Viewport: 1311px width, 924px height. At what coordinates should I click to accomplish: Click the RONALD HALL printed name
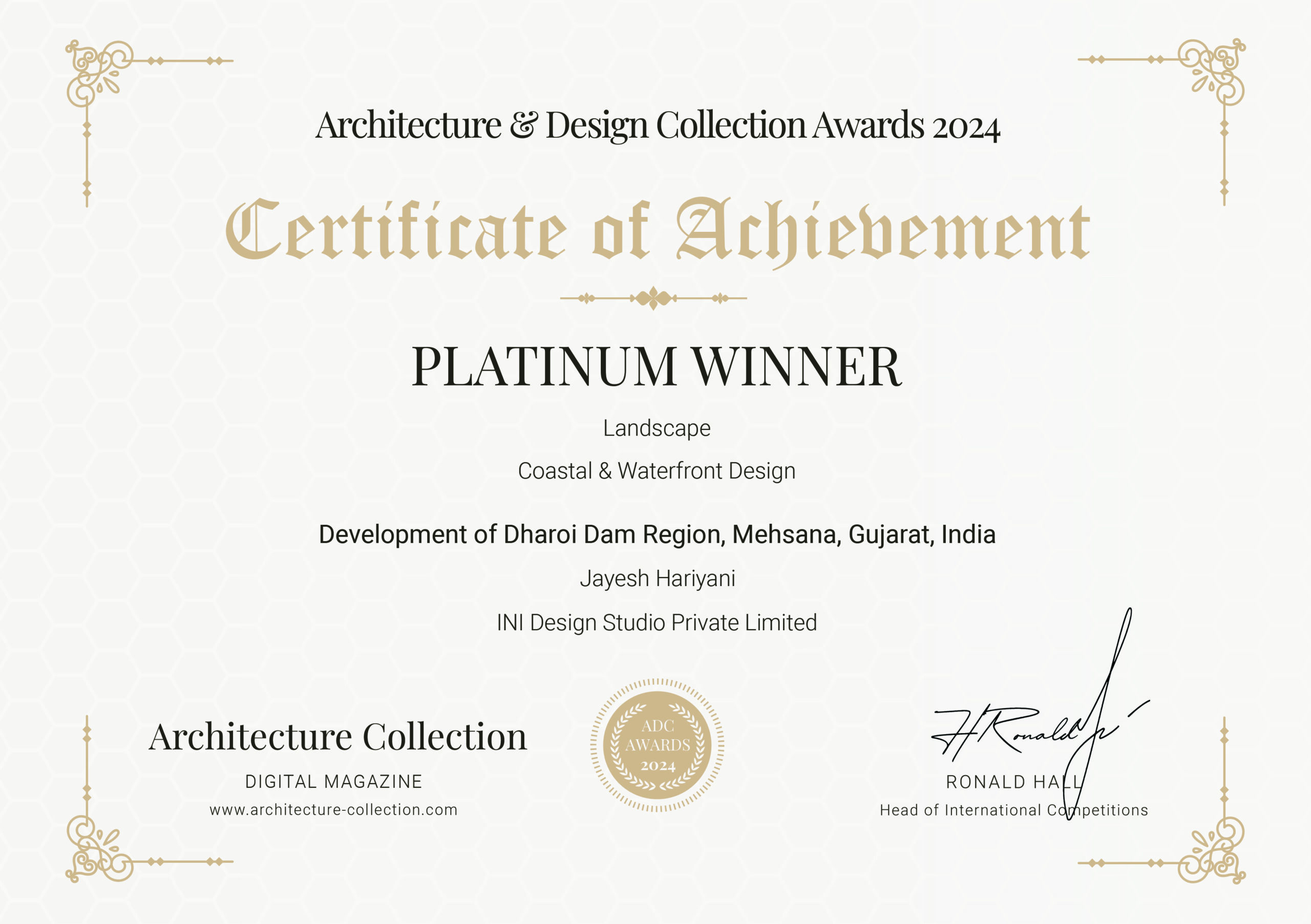point(1013,782)
